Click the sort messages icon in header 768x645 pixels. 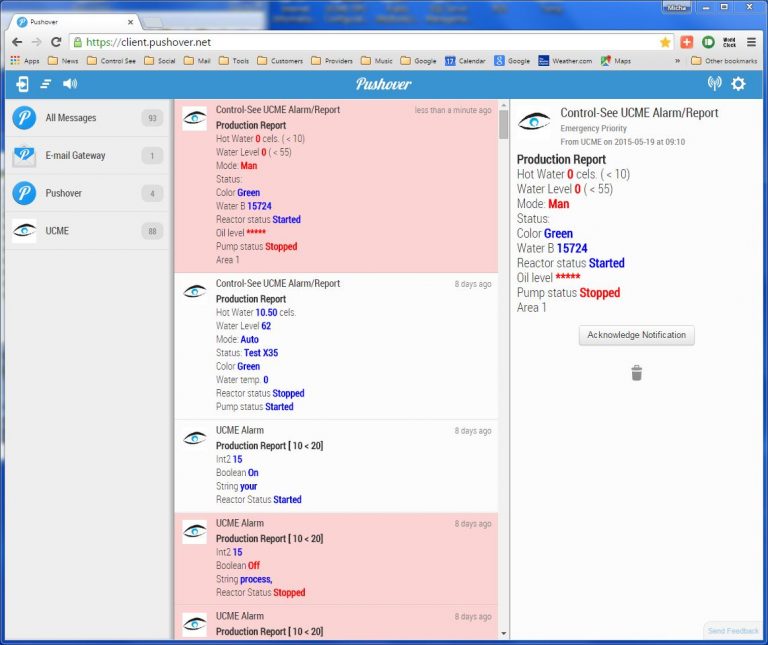pyautogui.click(x=45, y=84)
